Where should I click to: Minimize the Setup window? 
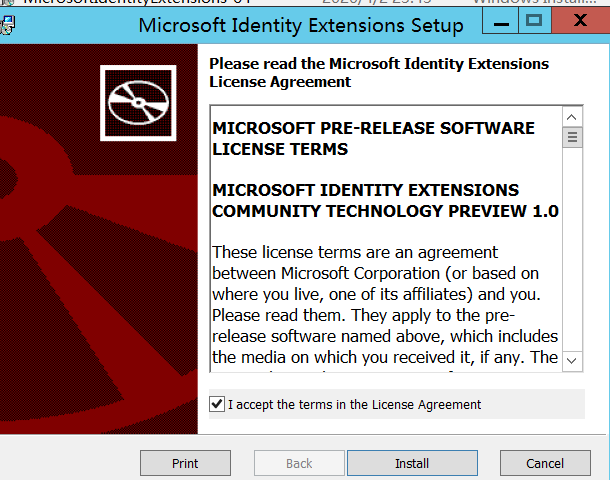[x=501, y=21]
